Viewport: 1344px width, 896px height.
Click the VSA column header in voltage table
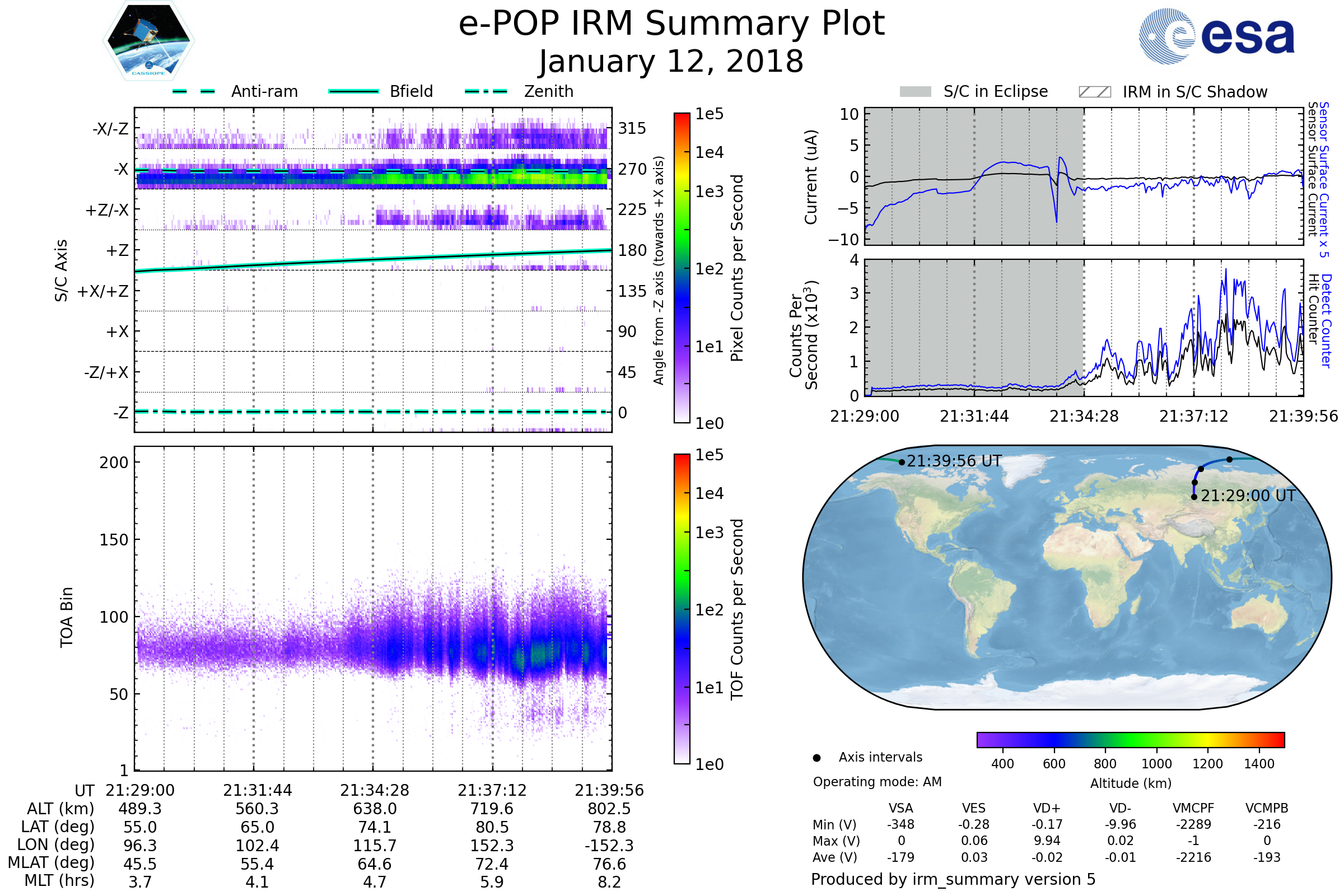[x=900, y=809]
